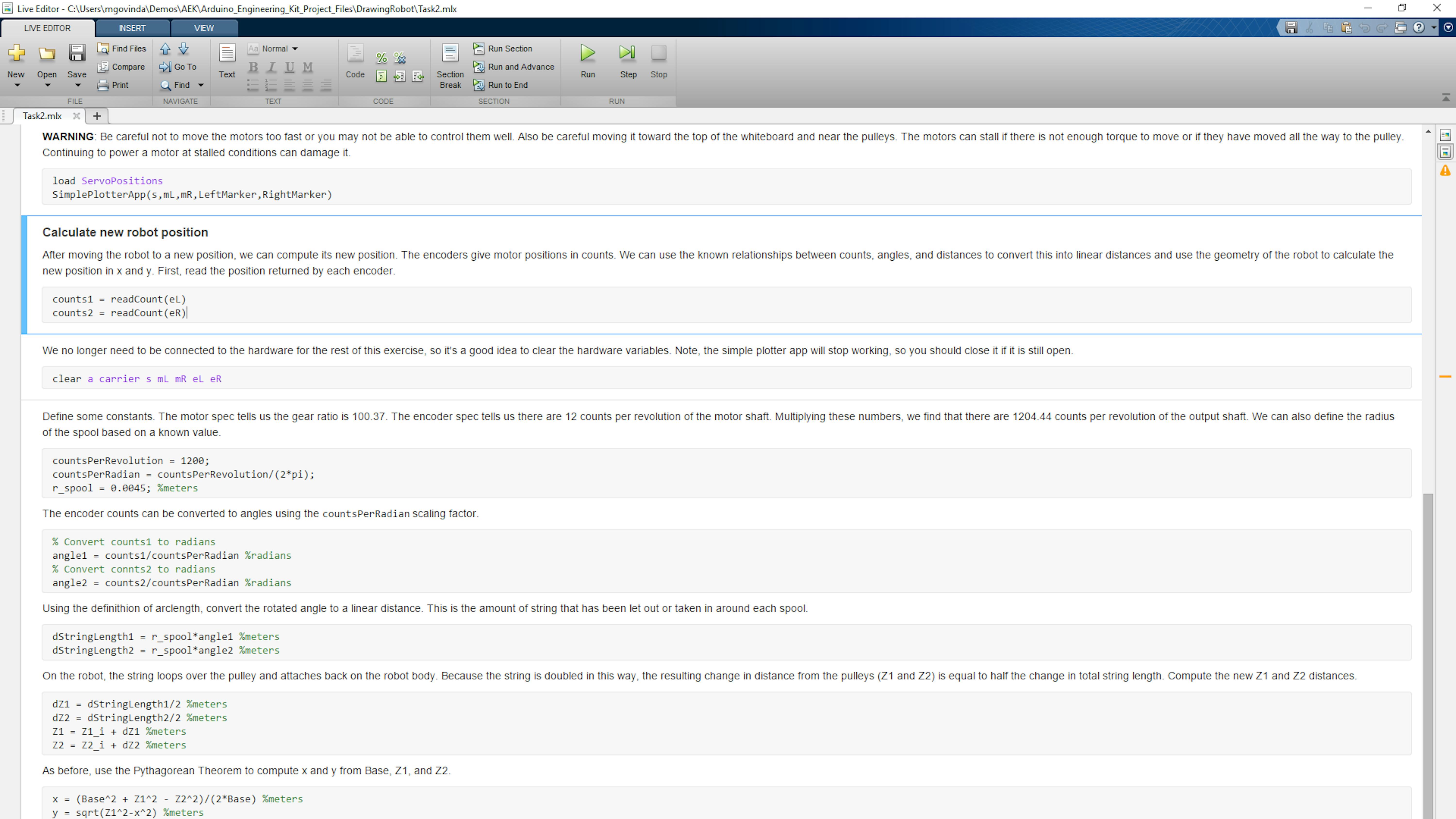The image size is (1456, 819).
Task: Click the increase indent code icon
Action: pyautogui.click(x=400, y=76)
